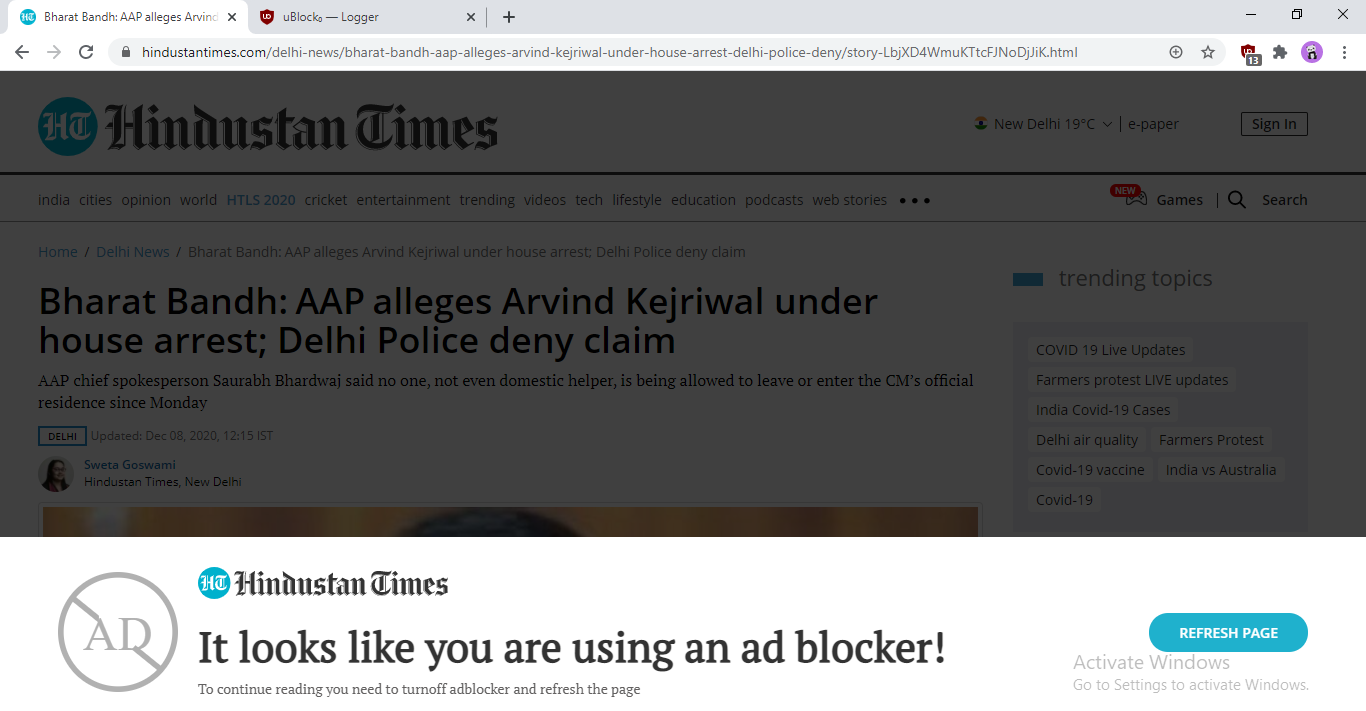Open the Chrome three-dot menu
1366x711 pixels.
[x=1344, y=52]
